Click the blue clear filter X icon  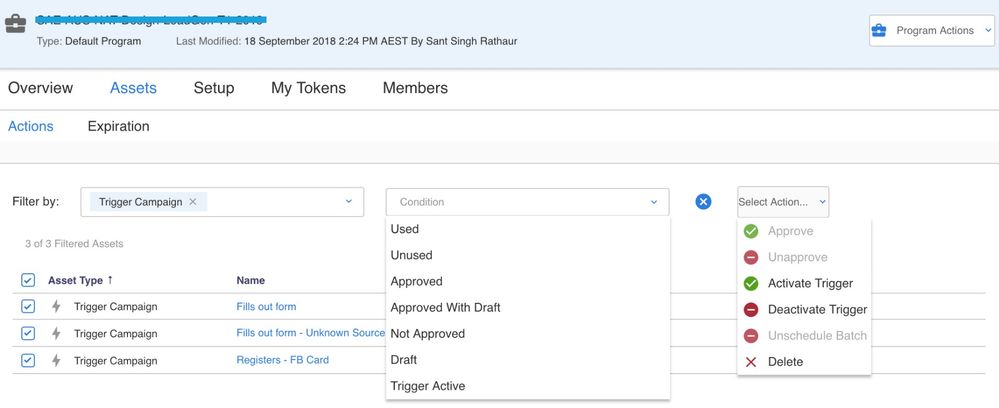703,202
